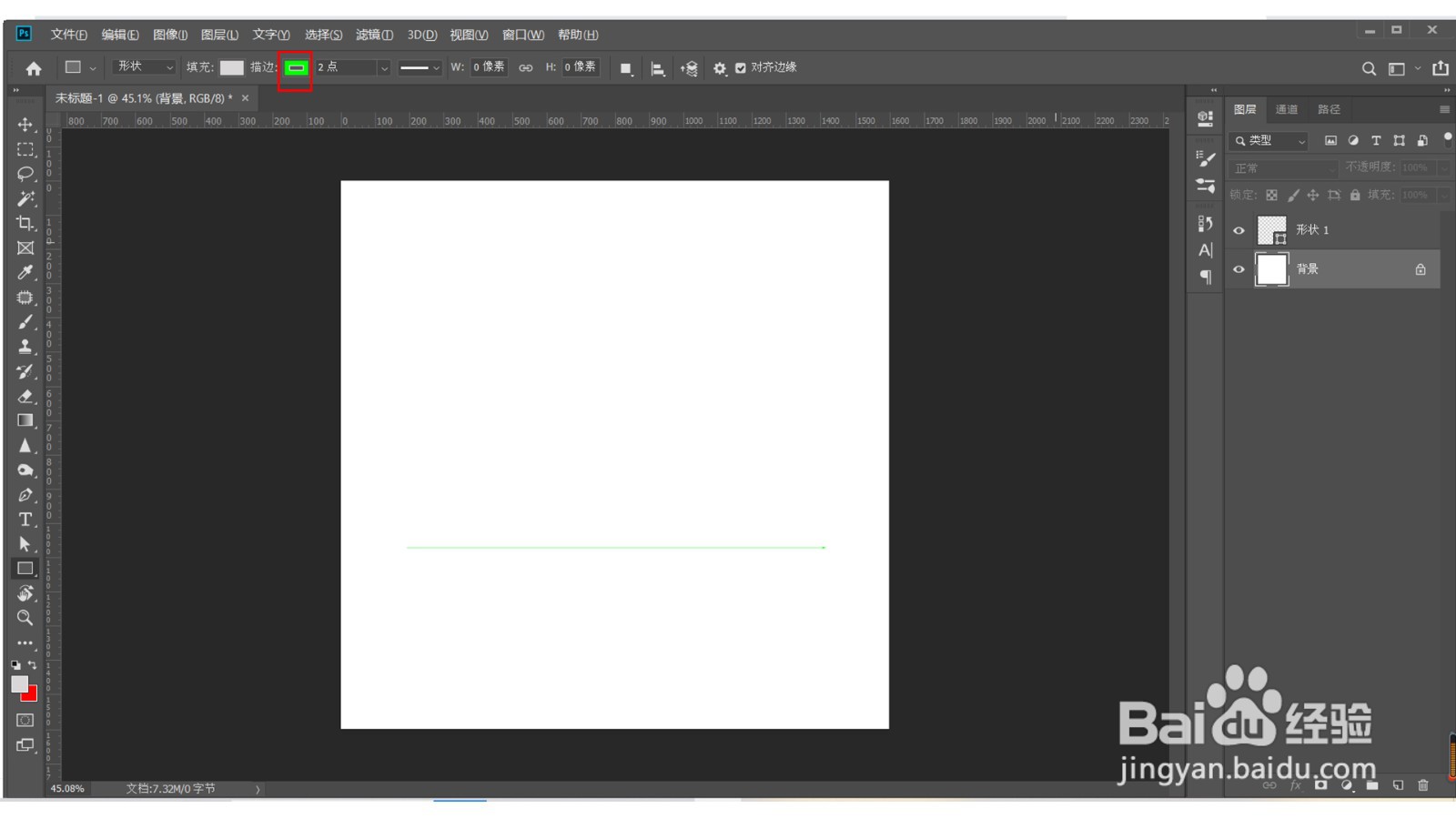Image resolution: width=1456 pixels, height=819 pixels.
Task: Hide the 形状 1 layer with eye icon
Action: pos(1239,230)
